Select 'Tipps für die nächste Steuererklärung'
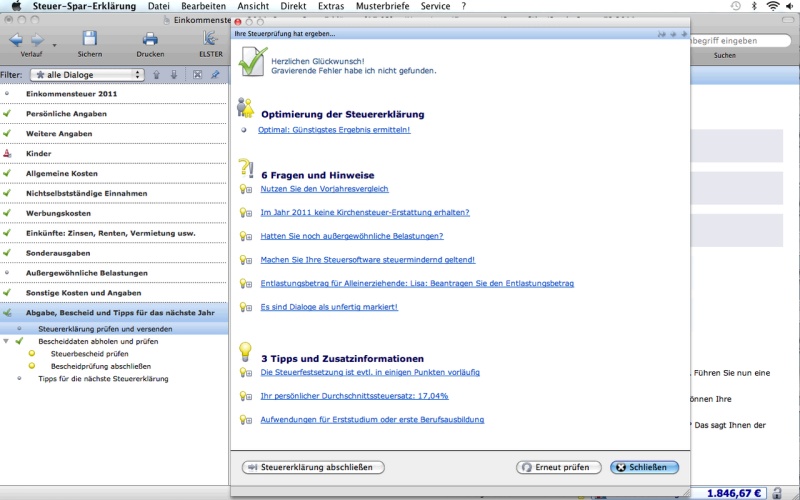The width and height of the screenshot is (800, 500). 103,379
